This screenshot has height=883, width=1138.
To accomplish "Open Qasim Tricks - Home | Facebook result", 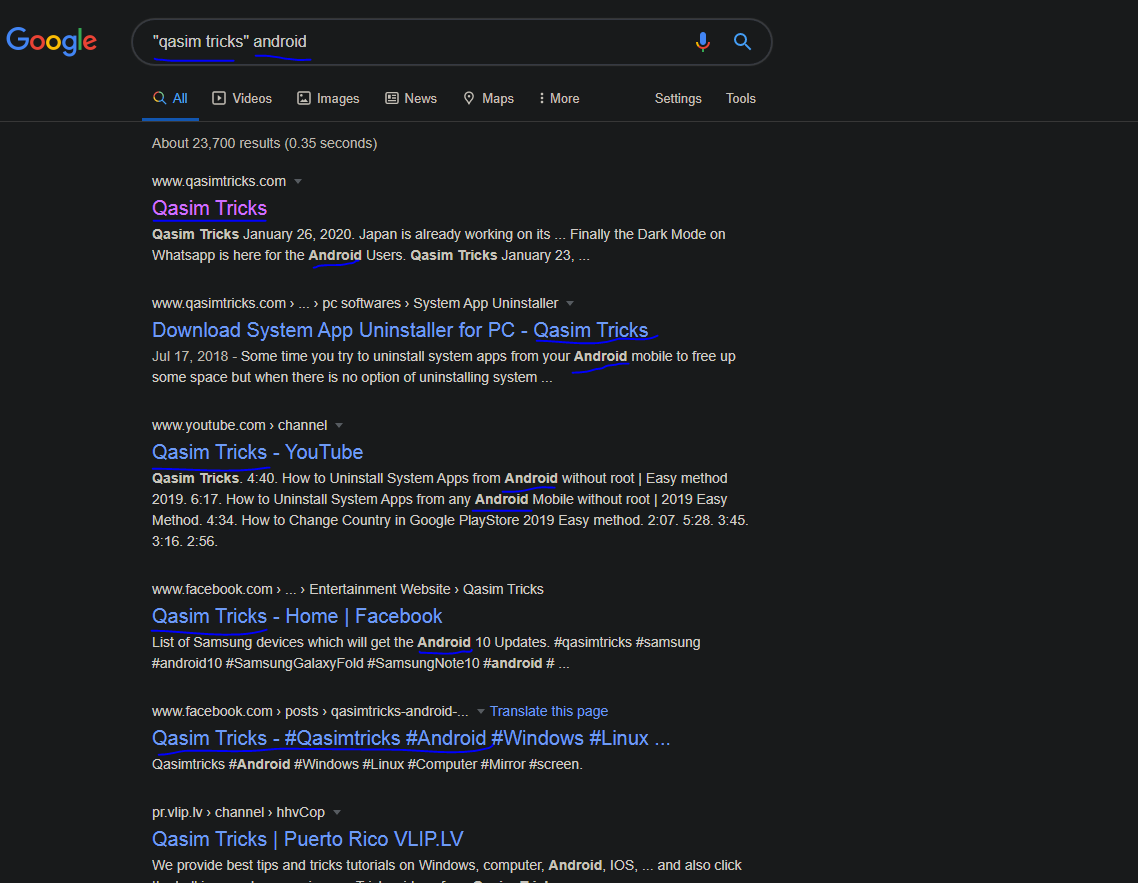I will (x=297, y=616).
